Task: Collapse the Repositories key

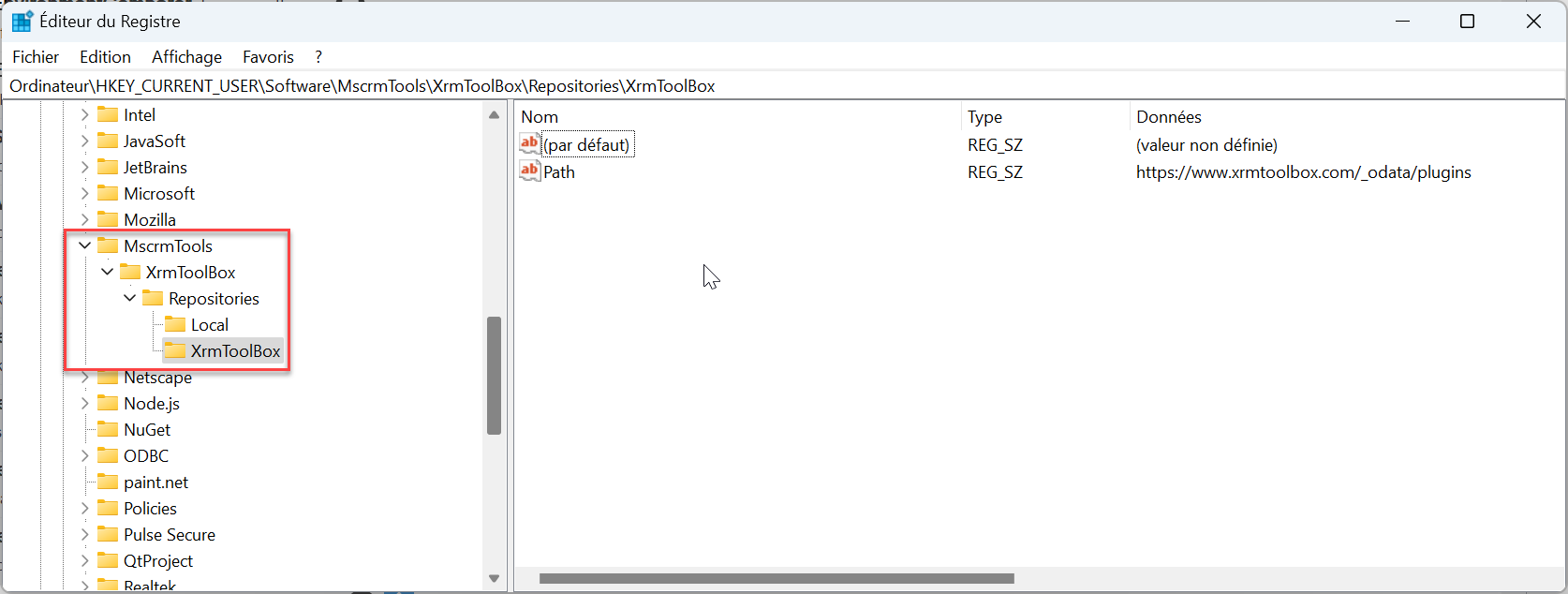Action: click(x=129, y=298)
